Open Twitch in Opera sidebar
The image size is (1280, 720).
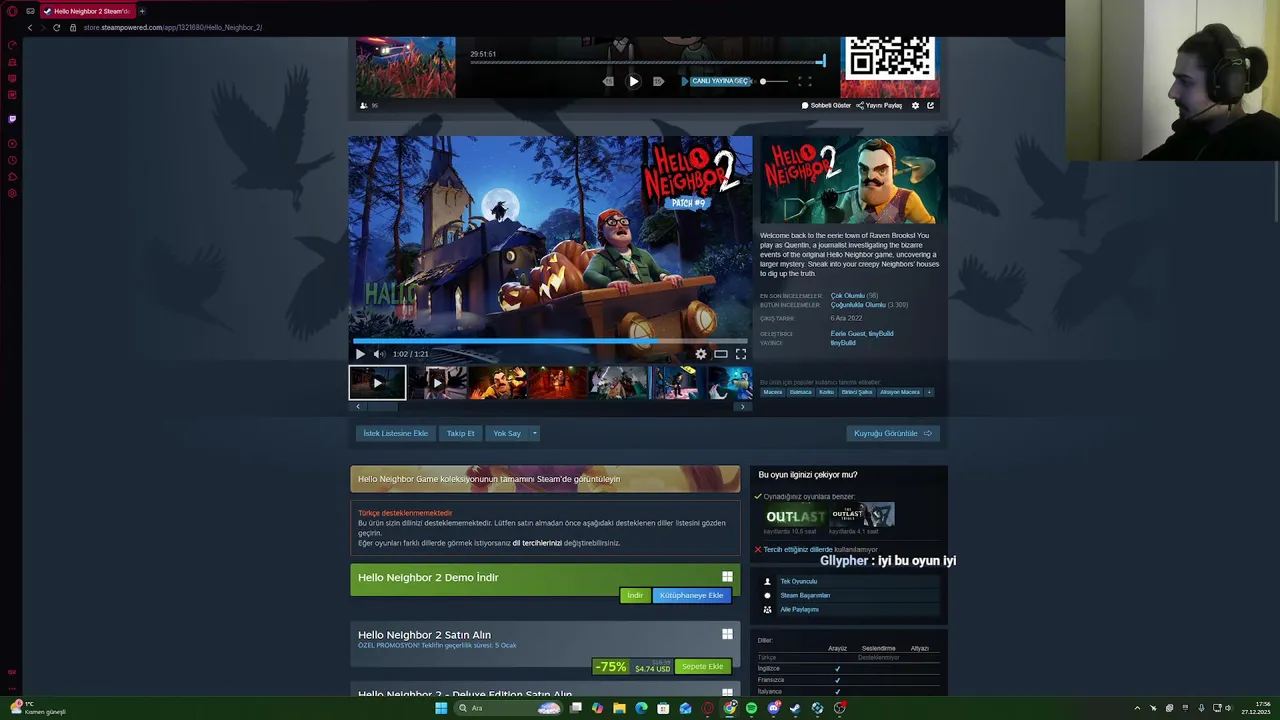(x=12, y=118)
